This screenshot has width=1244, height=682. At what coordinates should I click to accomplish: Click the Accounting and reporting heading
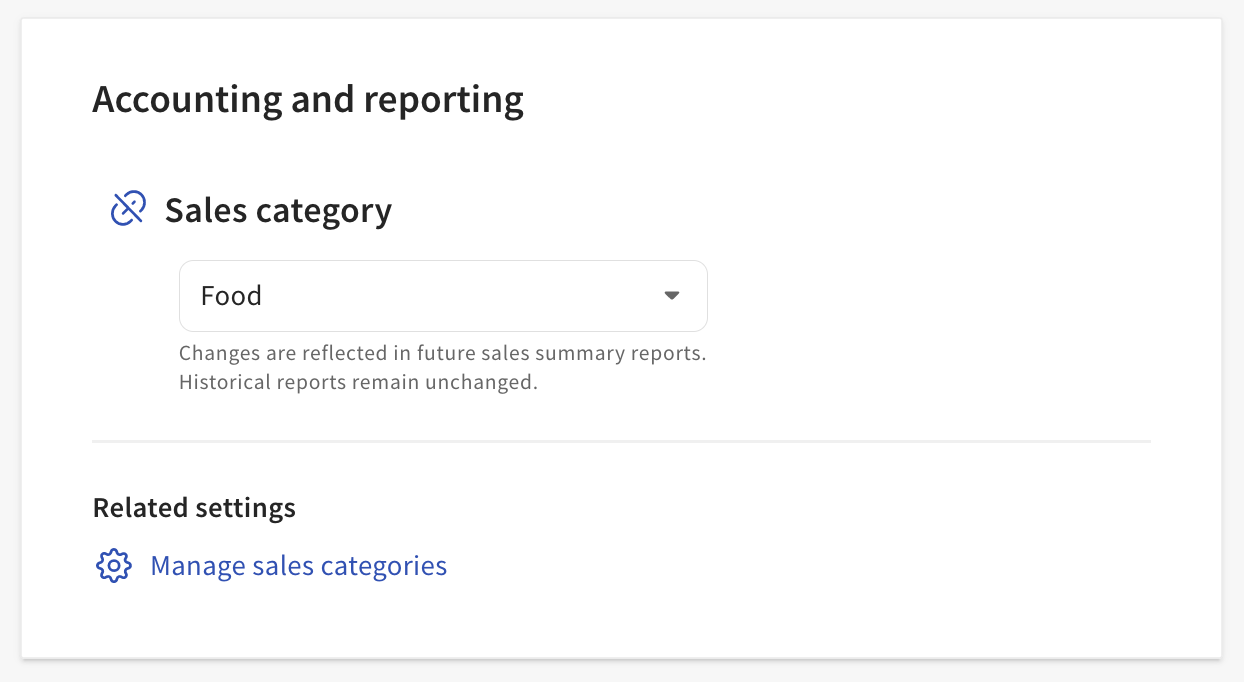(308, 99)
